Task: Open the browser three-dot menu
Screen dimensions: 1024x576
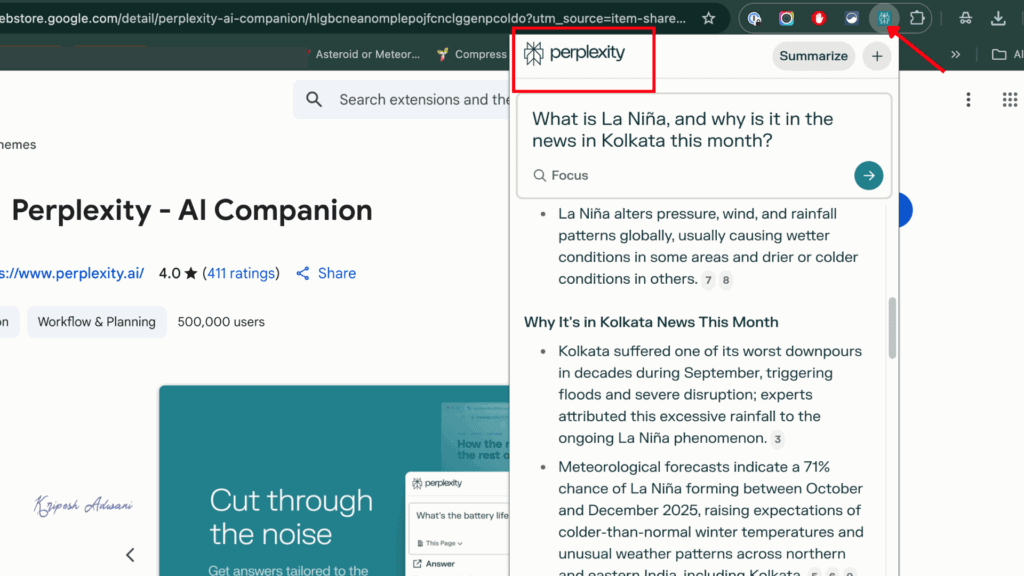Action: pos(968,99)
